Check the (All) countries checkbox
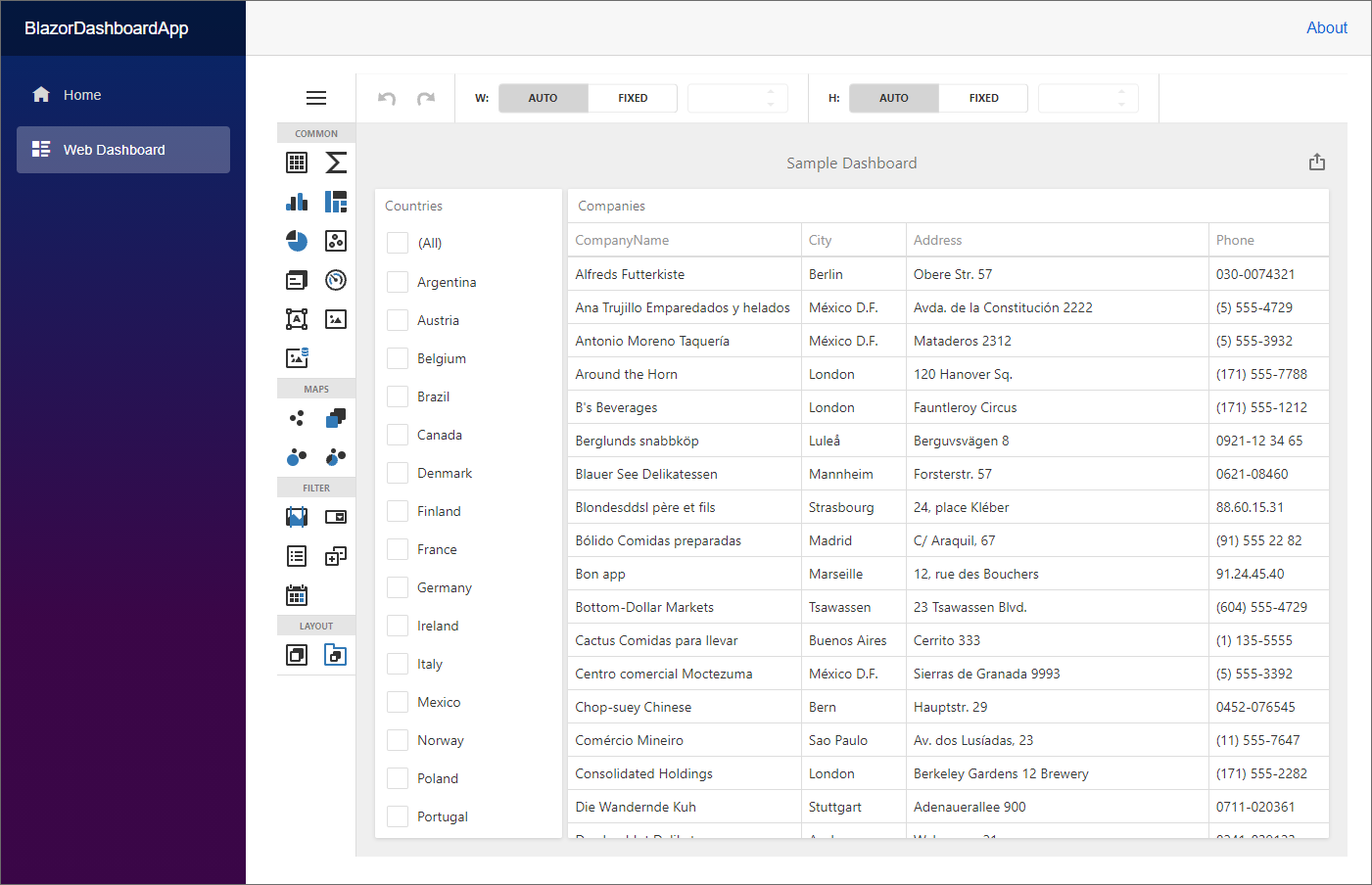The height and width of the screenshot is (885, 1372). 398,243
